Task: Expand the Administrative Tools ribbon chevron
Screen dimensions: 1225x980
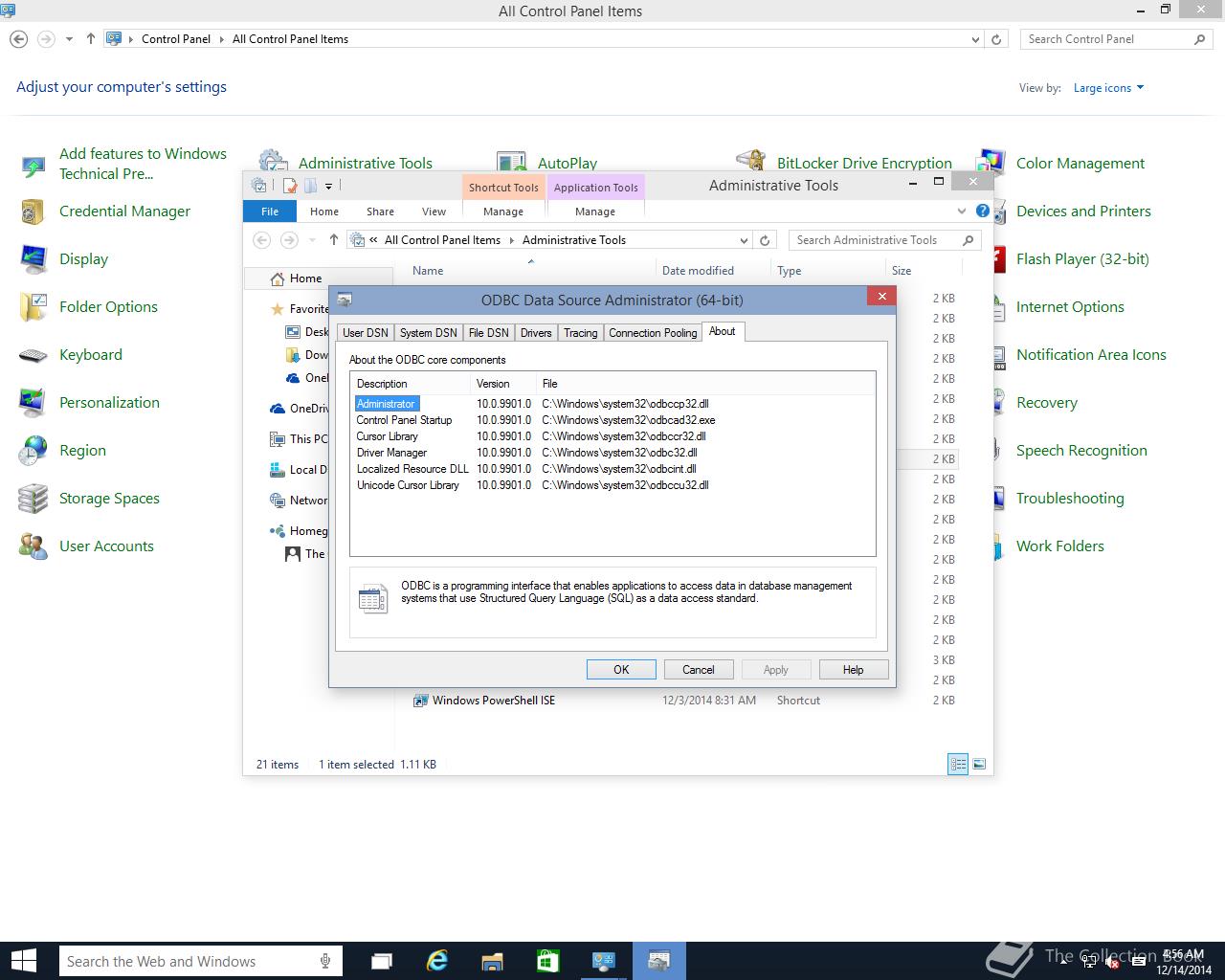Action: click(962, 211)
